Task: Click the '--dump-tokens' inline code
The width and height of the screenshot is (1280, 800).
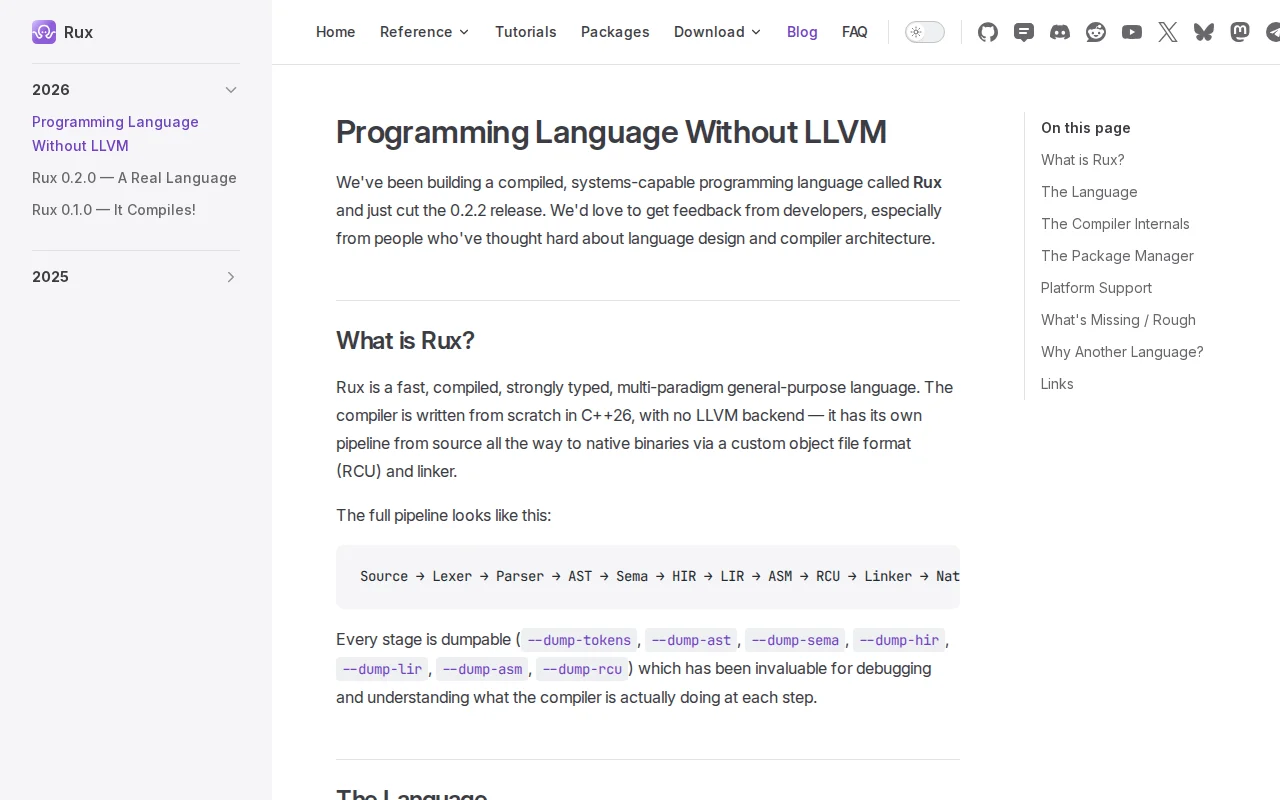Action: (x=579, y=640)
